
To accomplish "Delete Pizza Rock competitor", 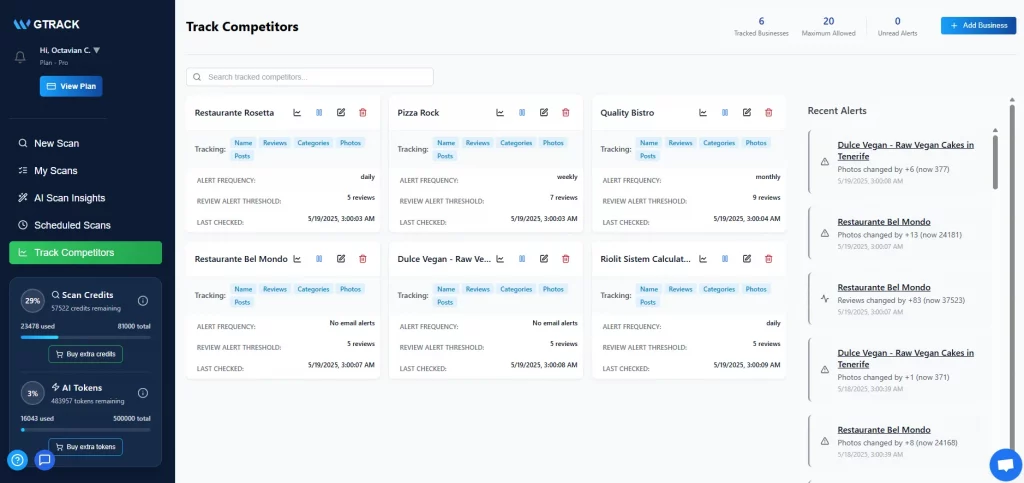I will tap(566, 112).
